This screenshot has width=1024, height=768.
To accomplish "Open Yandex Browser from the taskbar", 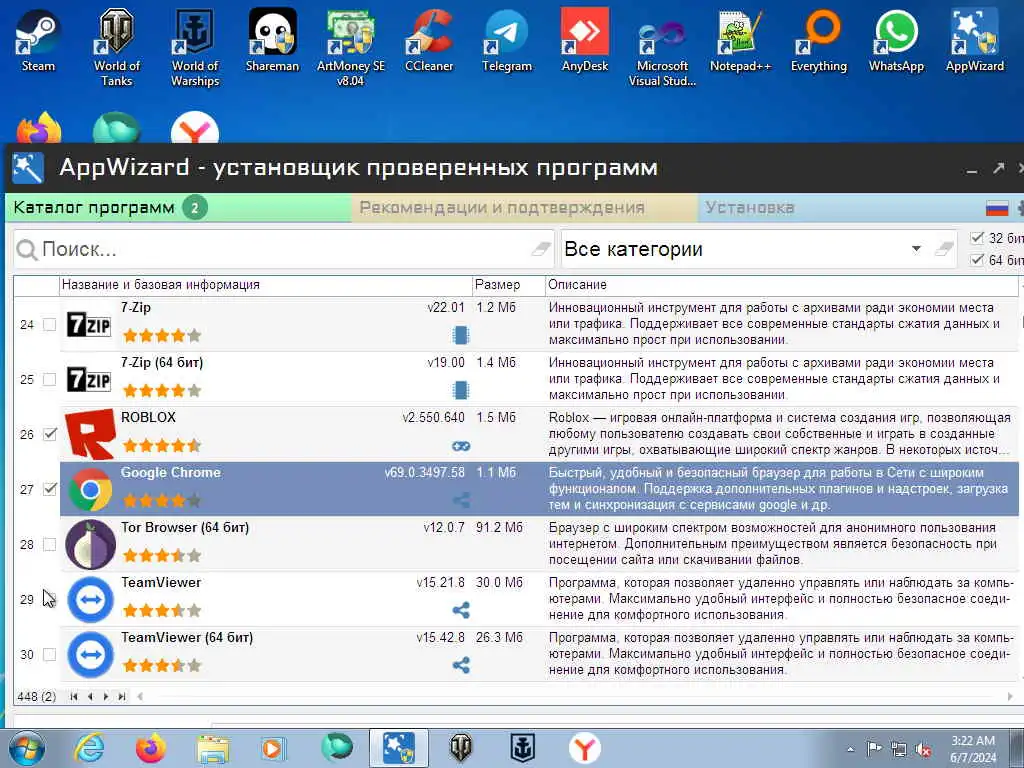I will tap(584, 748).
